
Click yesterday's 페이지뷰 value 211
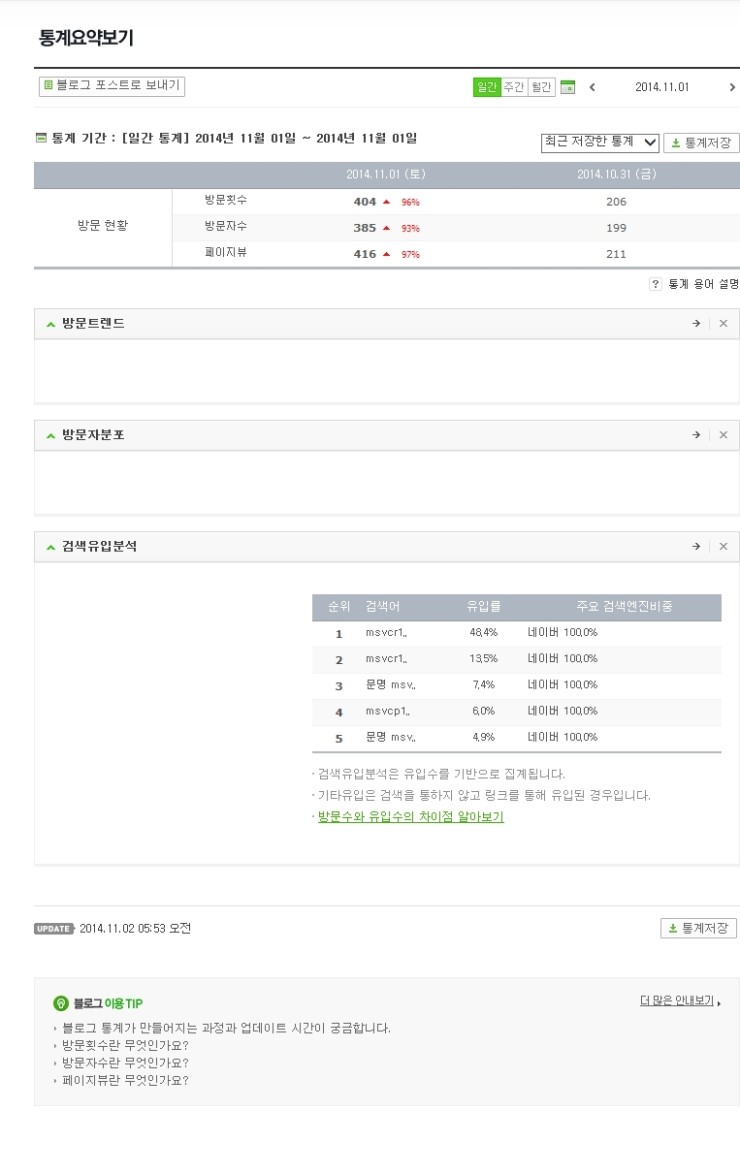[x=616, y=254]
